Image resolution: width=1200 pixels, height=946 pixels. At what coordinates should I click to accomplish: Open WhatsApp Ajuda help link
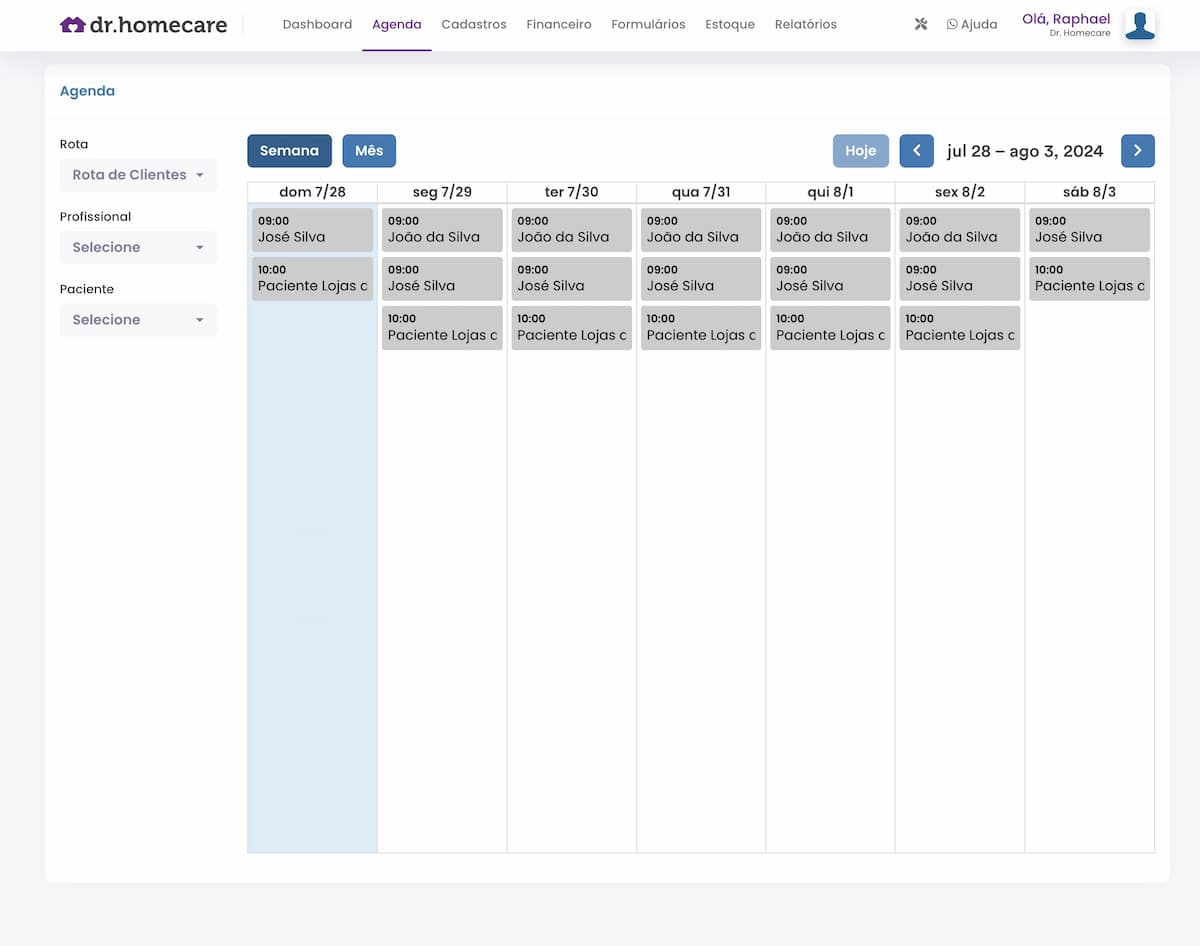tap(971, 24)
